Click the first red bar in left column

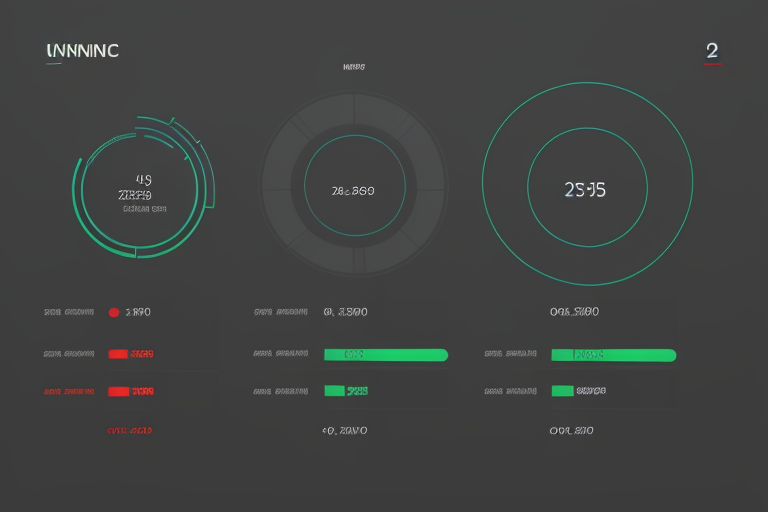point(118,354)
